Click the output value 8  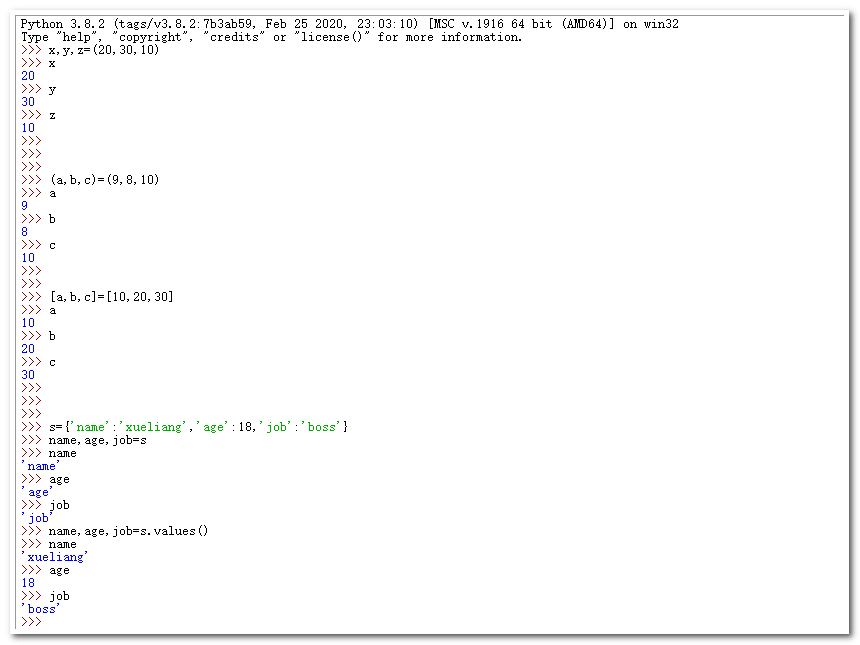[x=25, y=232]
